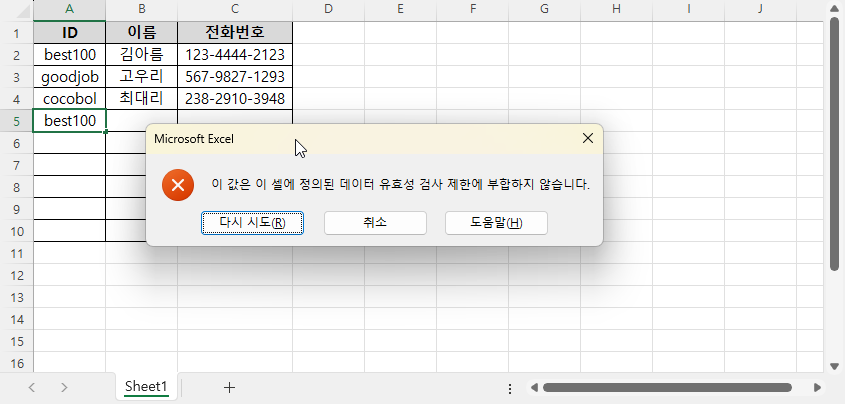Select column I header

pyautogui.click(x=688, y=9)
